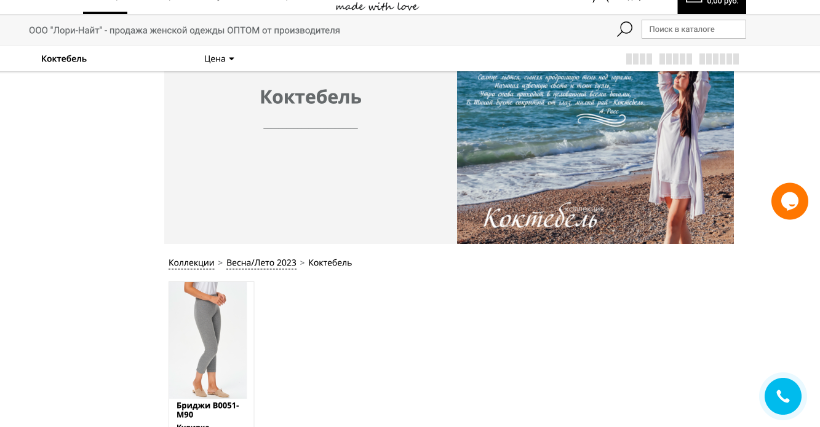820x427 pixels.
Task: Open the shopping cart showing 0,00 руб.
Action: pyautogui.click(x=711, y=5)
